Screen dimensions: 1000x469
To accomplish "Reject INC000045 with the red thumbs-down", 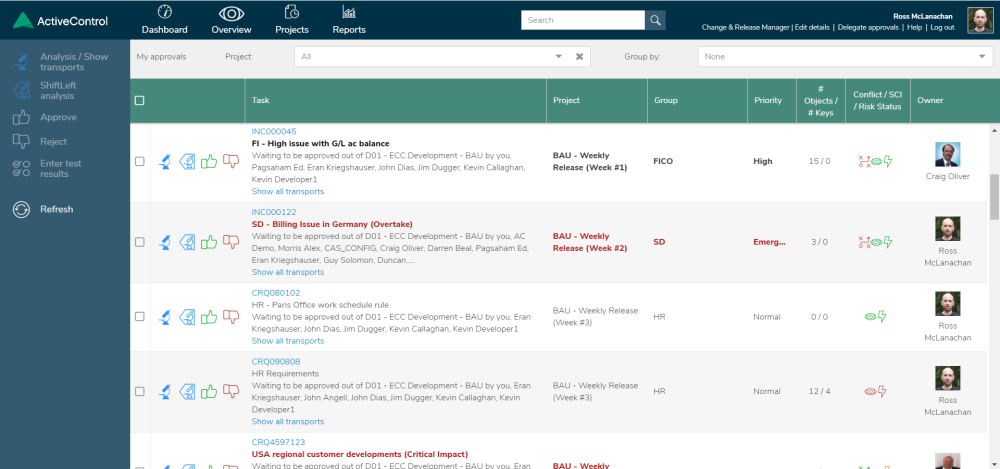I will (x=231, y=161).
